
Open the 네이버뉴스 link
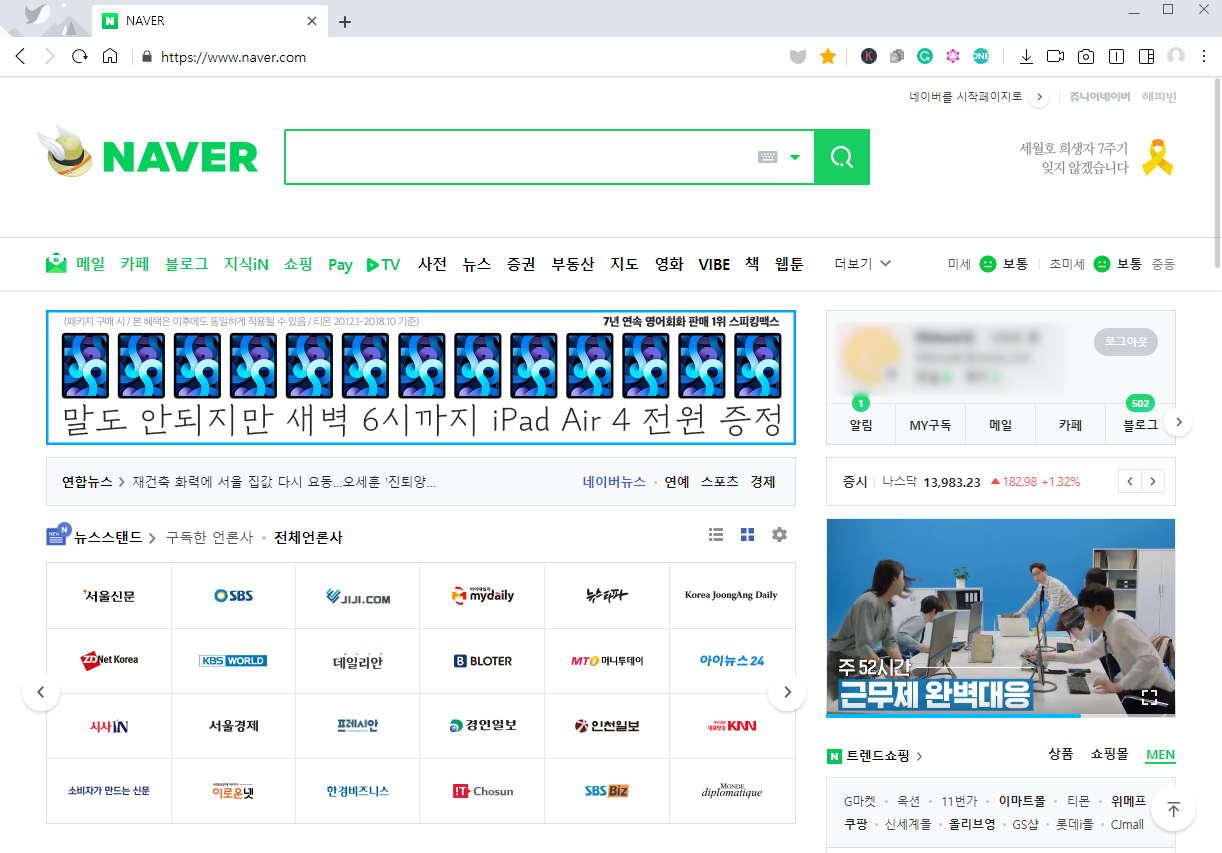(x=614, y=482)
